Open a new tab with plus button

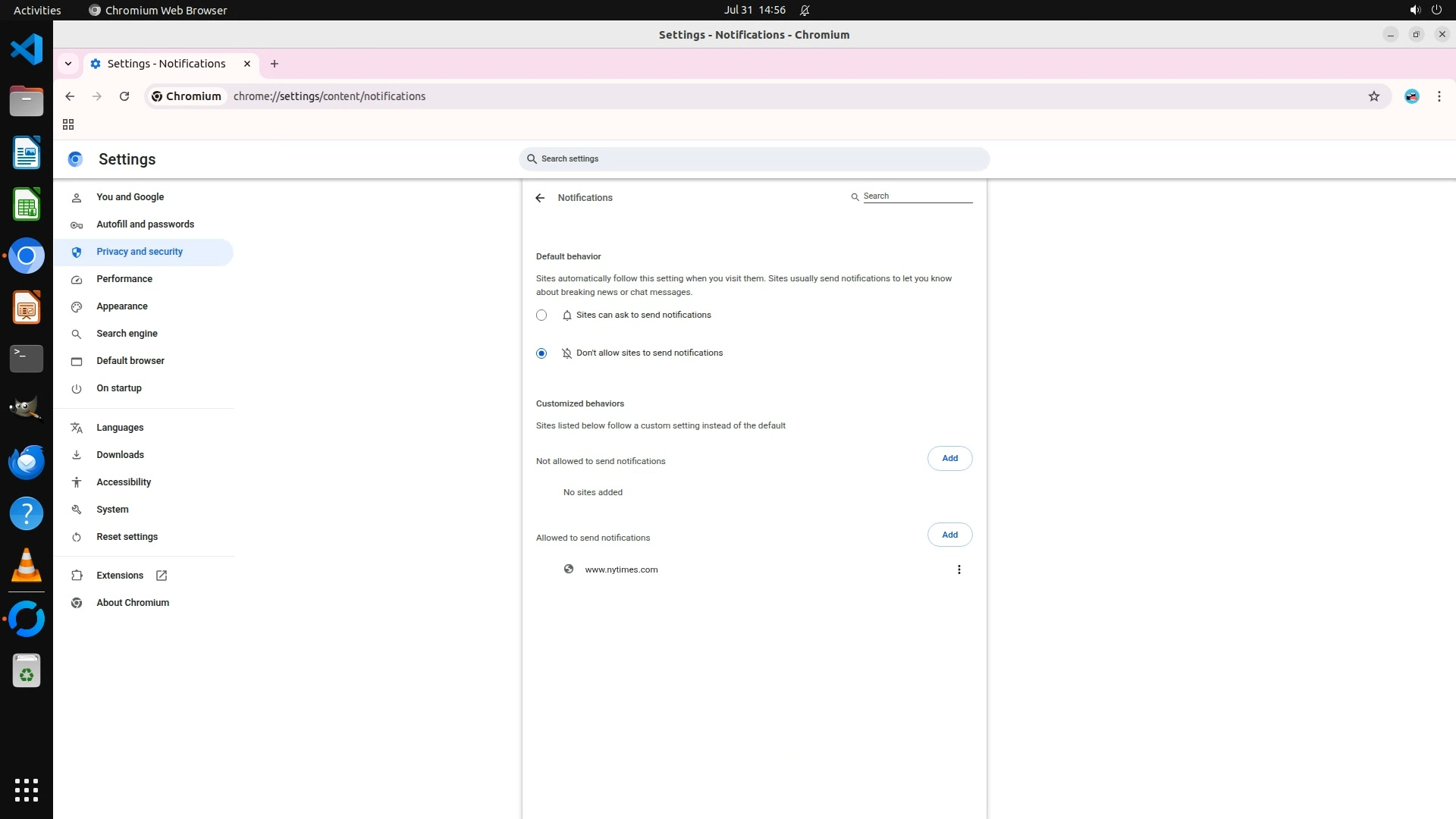pos(275,64)
